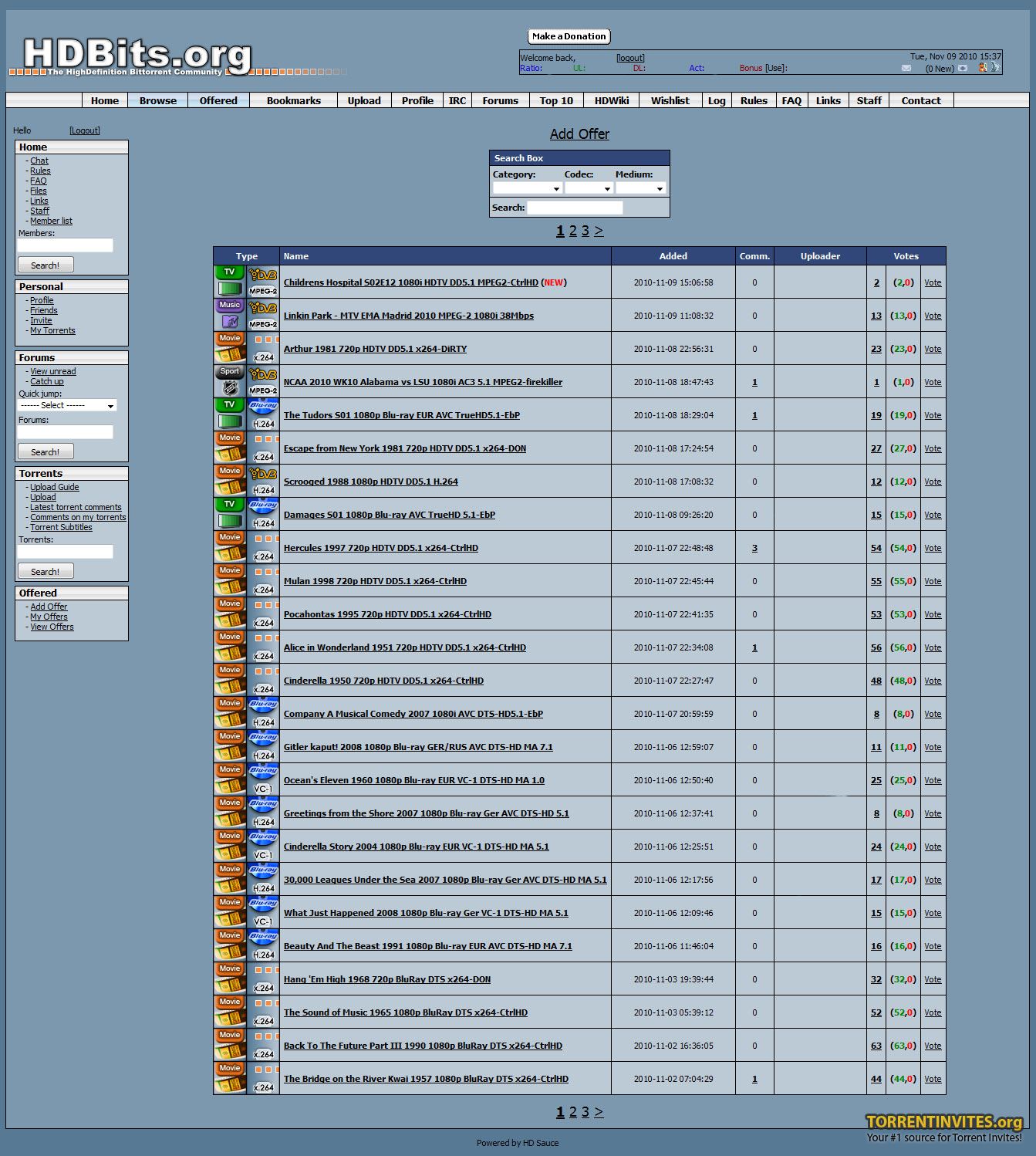Click the Music category icon for Linkin Park
Image resolution: width=1036 pixels, height=1156 pixels.
(230, 315)
